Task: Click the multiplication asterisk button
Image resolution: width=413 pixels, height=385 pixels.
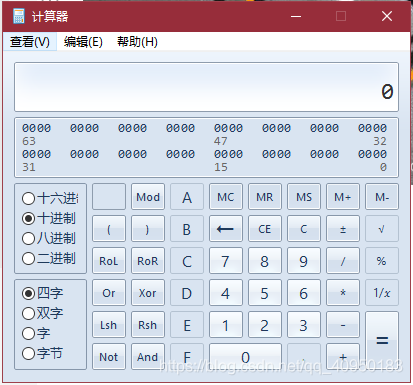Action: pyautogui.click(x=343, y=293)
